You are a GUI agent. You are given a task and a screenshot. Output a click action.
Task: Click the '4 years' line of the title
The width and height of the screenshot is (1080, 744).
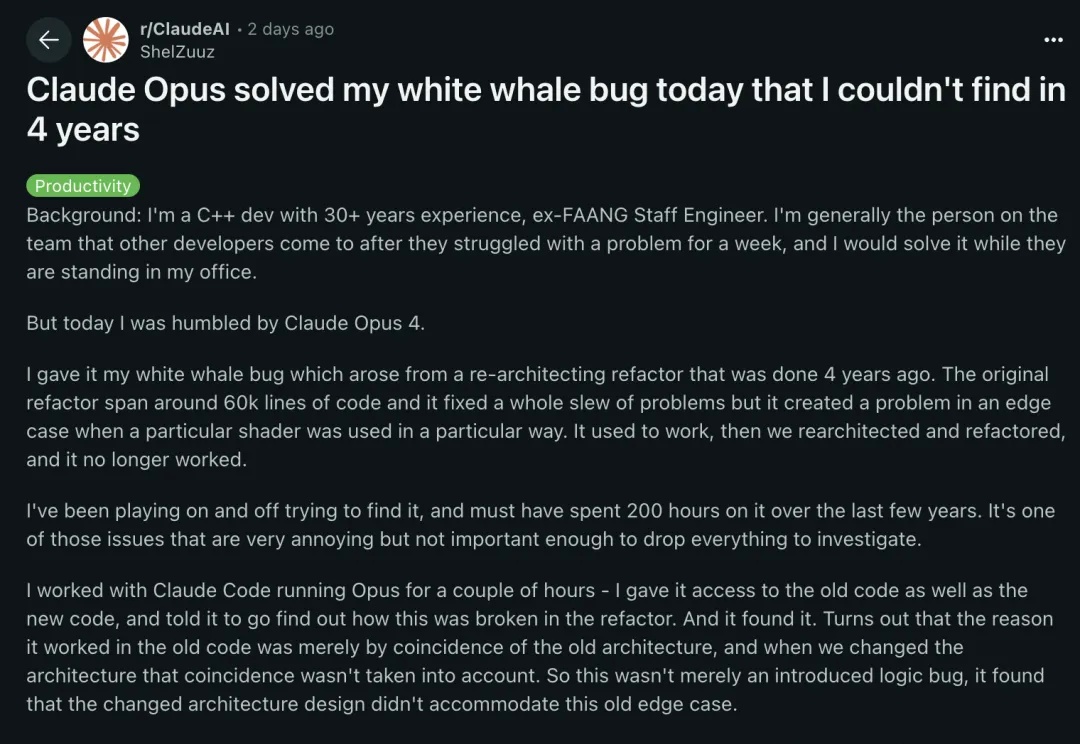[x=83, y=130]
